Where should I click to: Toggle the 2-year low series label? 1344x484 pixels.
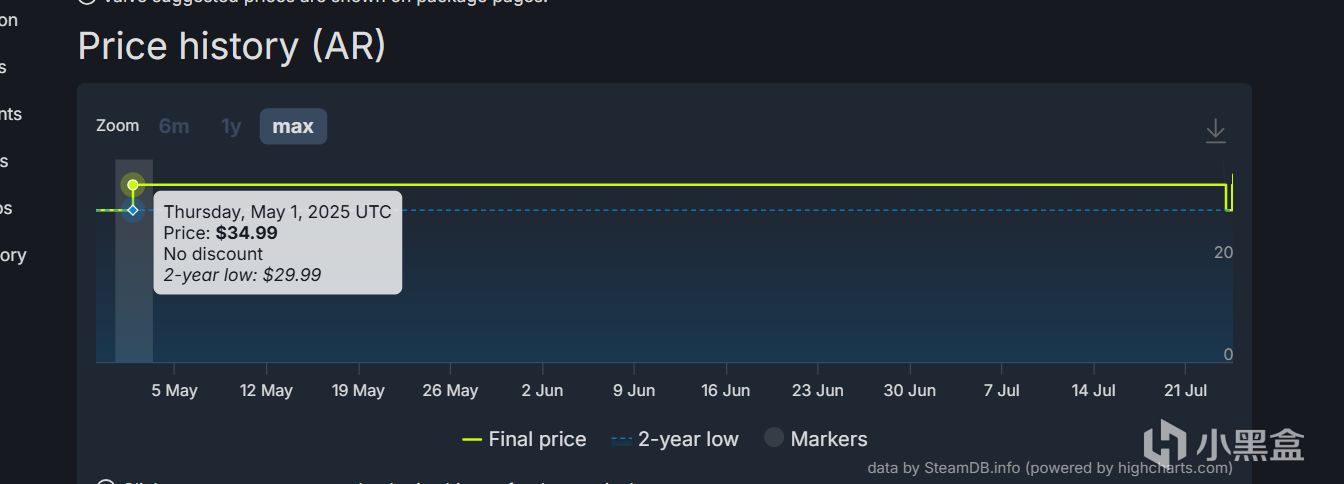688,439
